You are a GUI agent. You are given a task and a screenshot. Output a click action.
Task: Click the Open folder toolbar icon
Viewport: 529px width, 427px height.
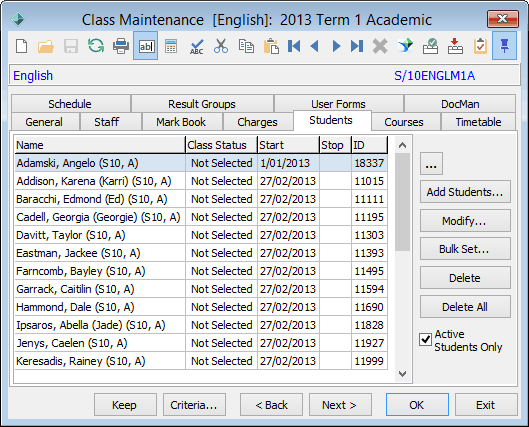(x=46, y=46)
